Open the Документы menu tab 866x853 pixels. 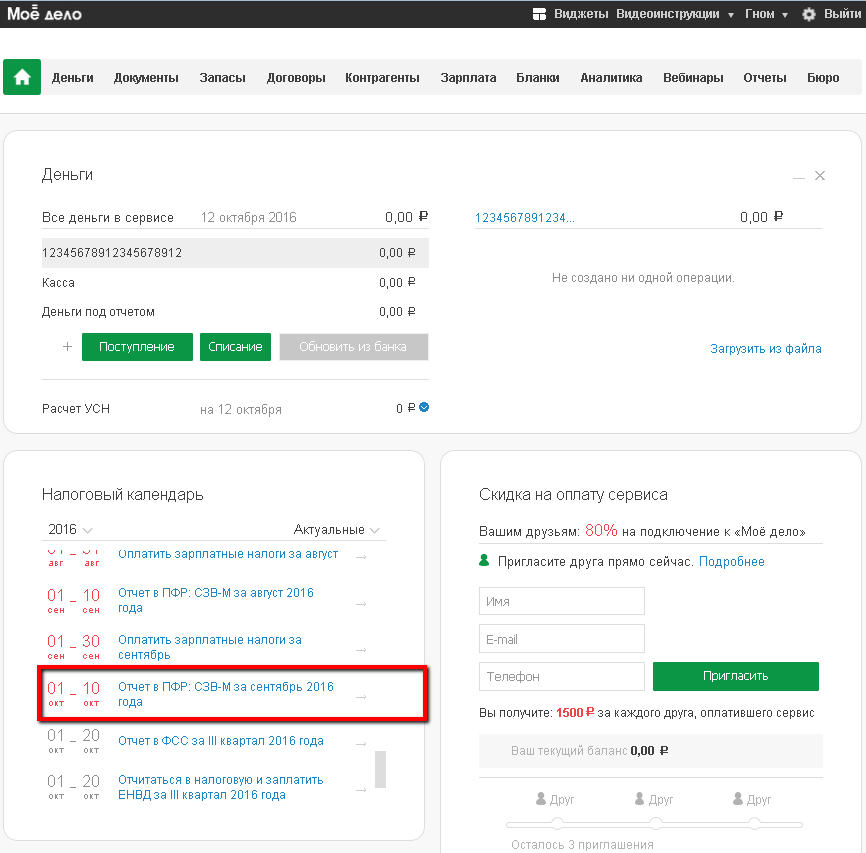pos(146,78)
